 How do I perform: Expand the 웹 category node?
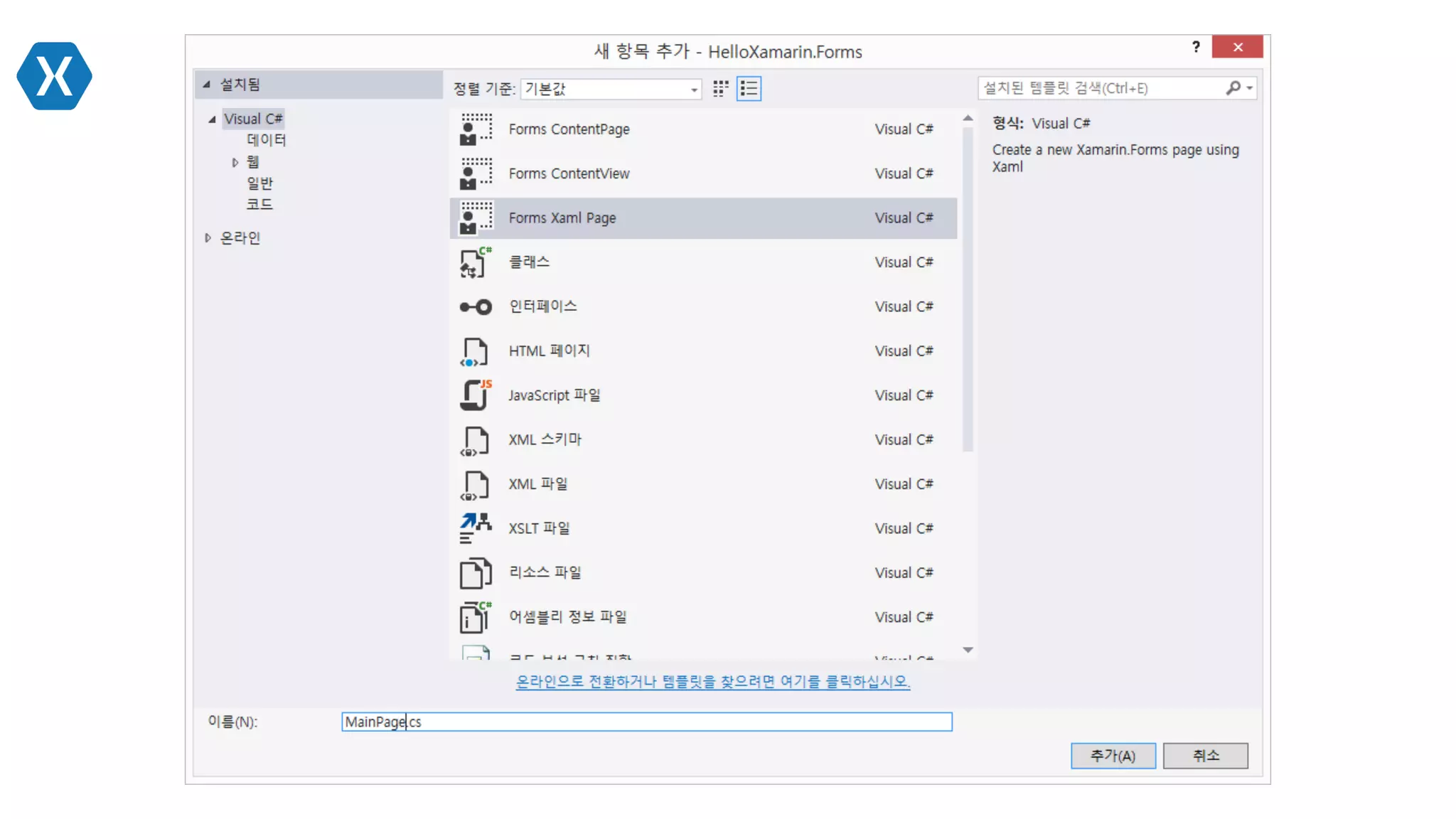[x=235, y=163]
